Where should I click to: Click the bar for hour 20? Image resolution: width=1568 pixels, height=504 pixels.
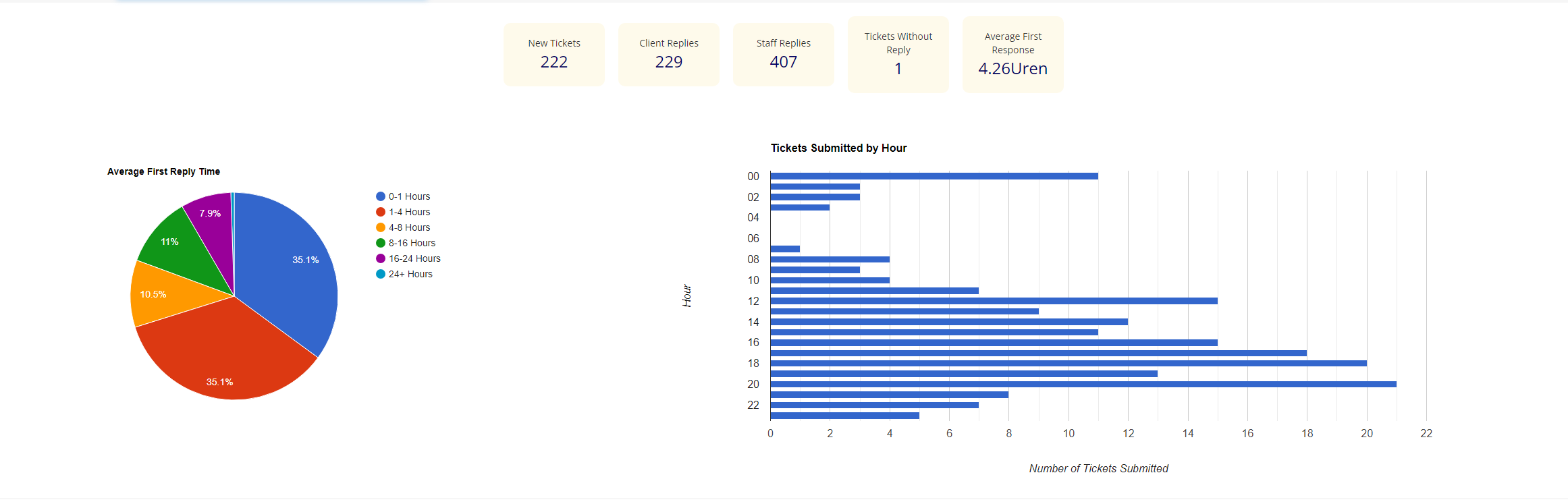point(1083,384)
